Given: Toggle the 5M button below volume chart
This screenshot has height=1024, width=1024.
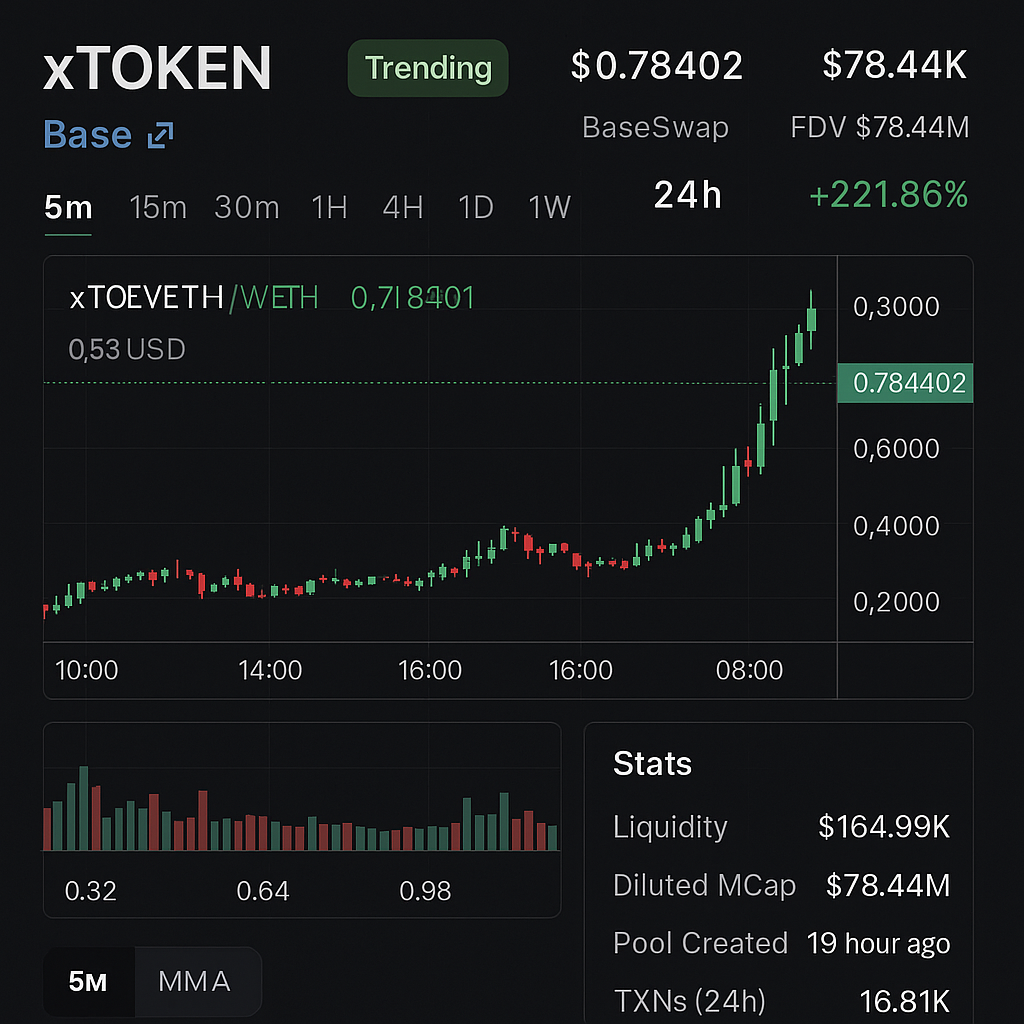Looking at the screenshot, I should (88, 982).
